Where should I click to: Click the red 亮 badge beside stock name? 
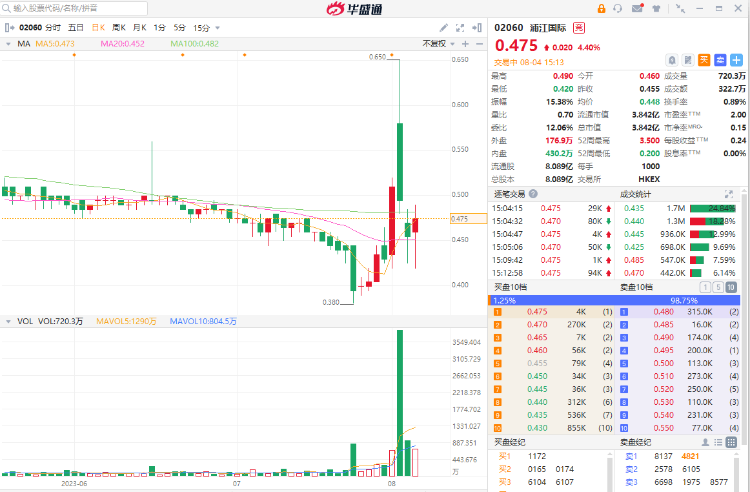click(579, 28)
